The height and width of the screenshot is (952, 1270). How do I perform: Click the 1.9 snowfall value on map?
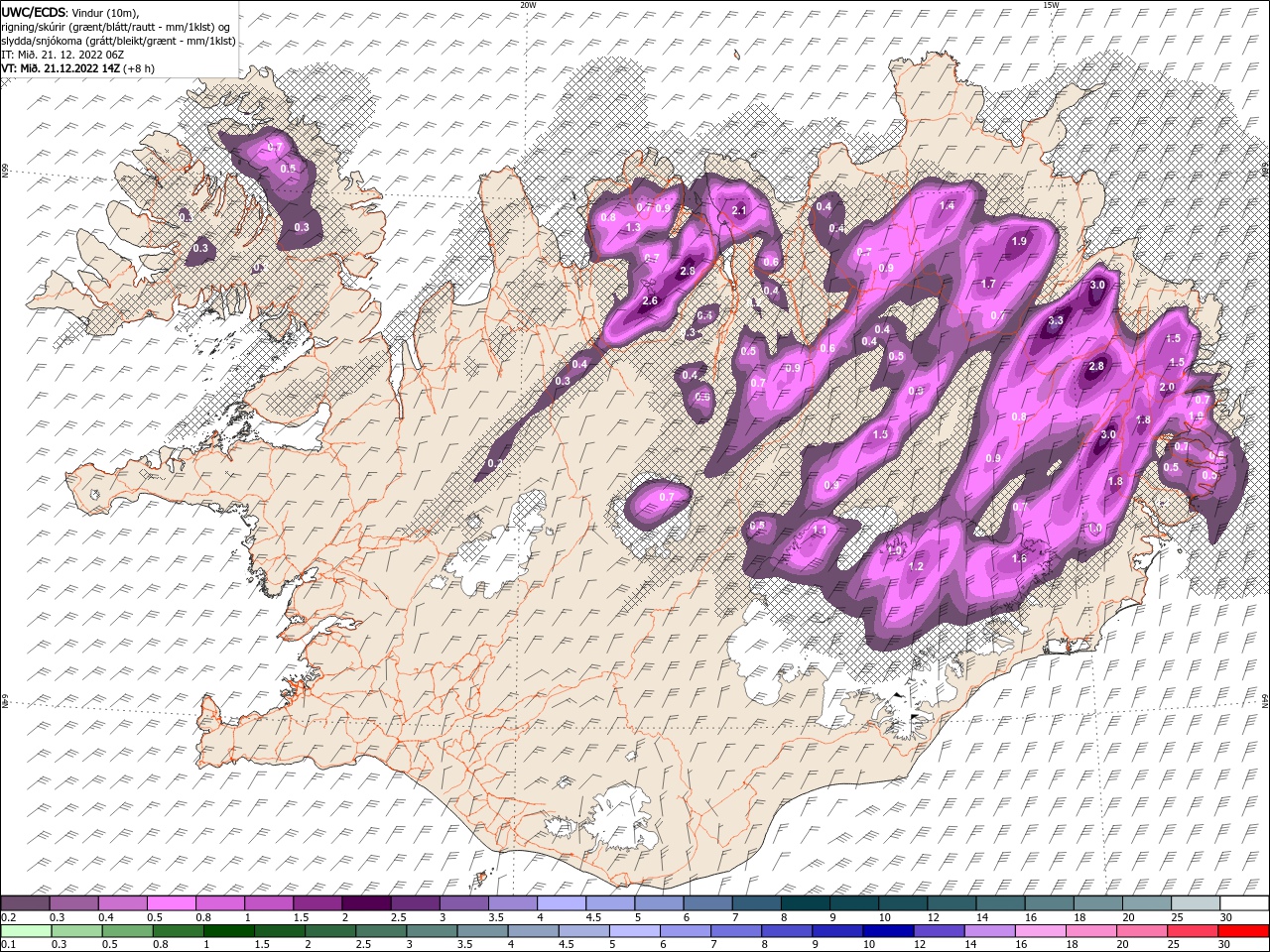click(x=1018, y=241)
